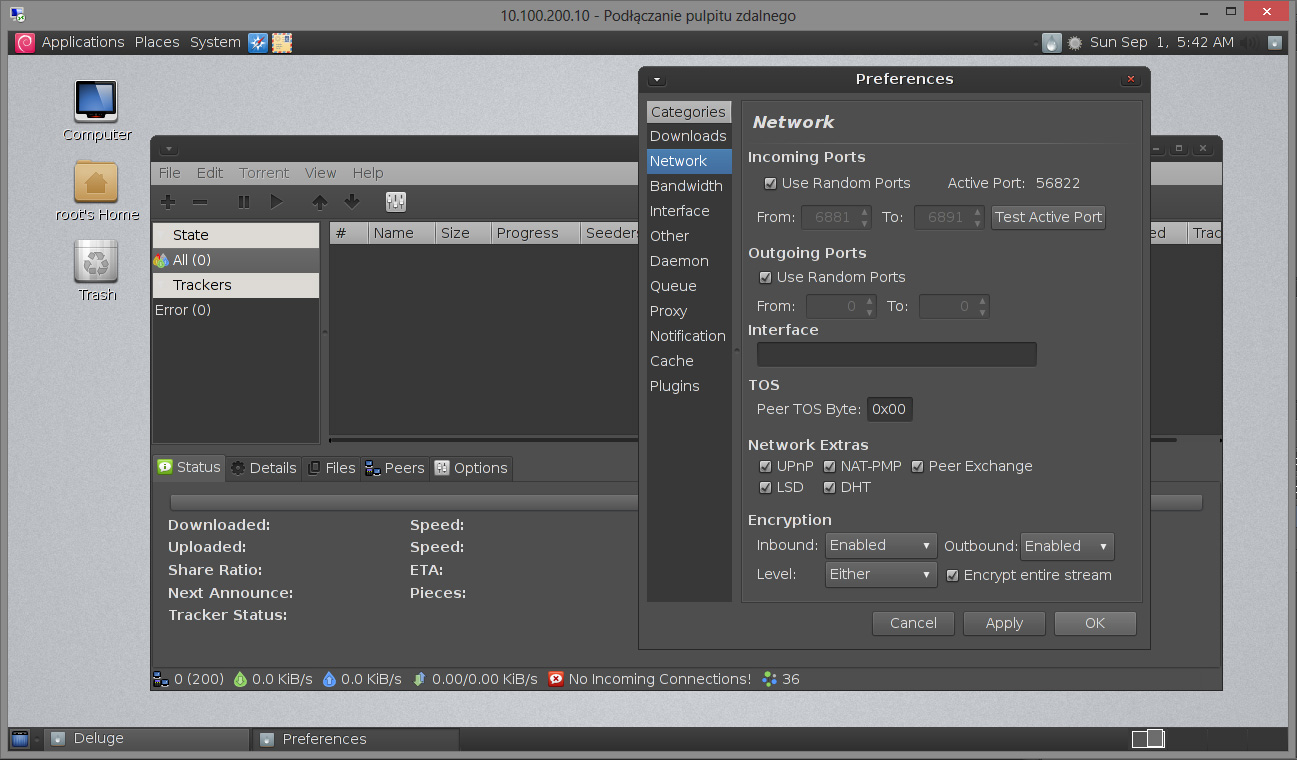Viewport: 1297px width, 760px height.
Task: Open the Preferences mixer toolbar icon
Action: pyautogui.click(x=396, y=202)
